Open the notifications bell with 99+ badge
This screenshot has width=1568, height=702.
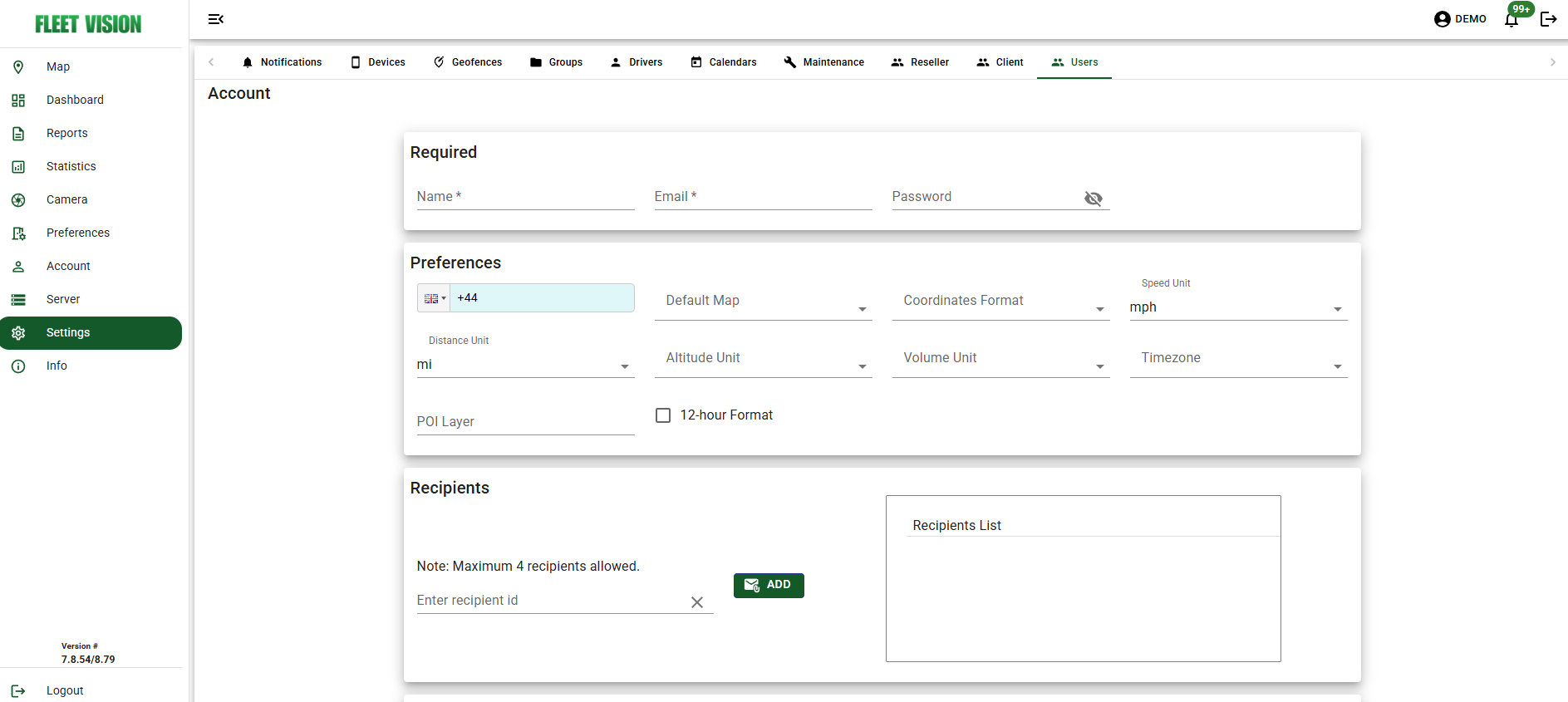[1512, 19]
